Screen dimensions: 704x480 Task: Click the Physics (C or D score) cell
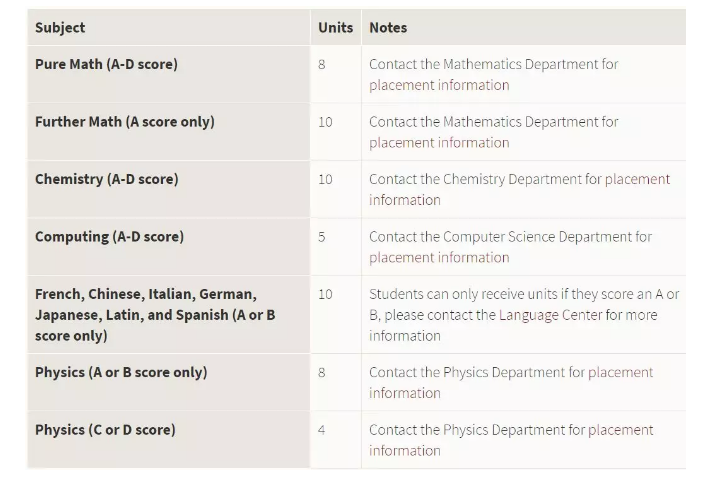click(x=169, y=440)
